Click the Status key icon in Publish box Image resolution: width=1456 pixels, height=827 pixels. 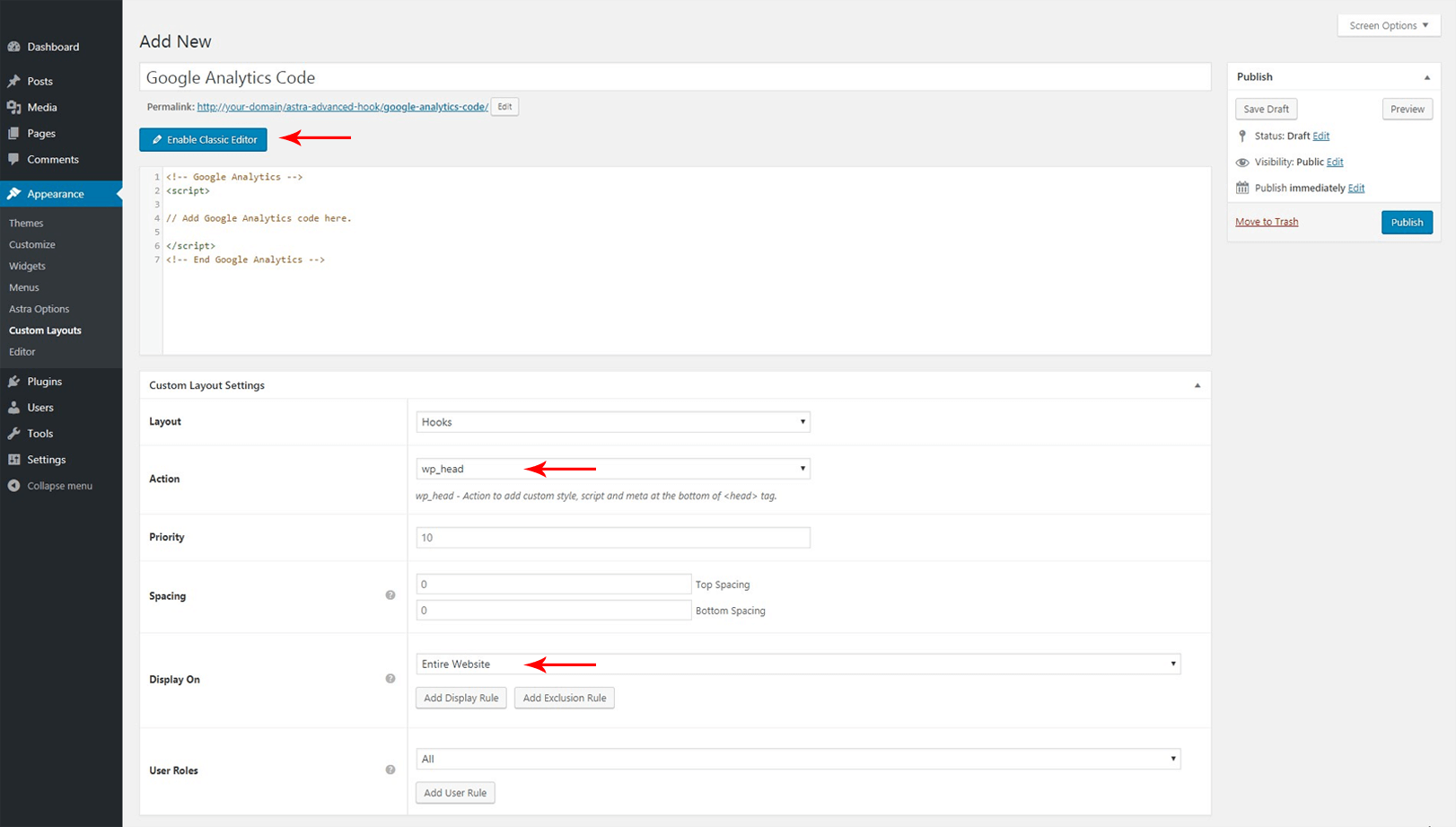1242,136
